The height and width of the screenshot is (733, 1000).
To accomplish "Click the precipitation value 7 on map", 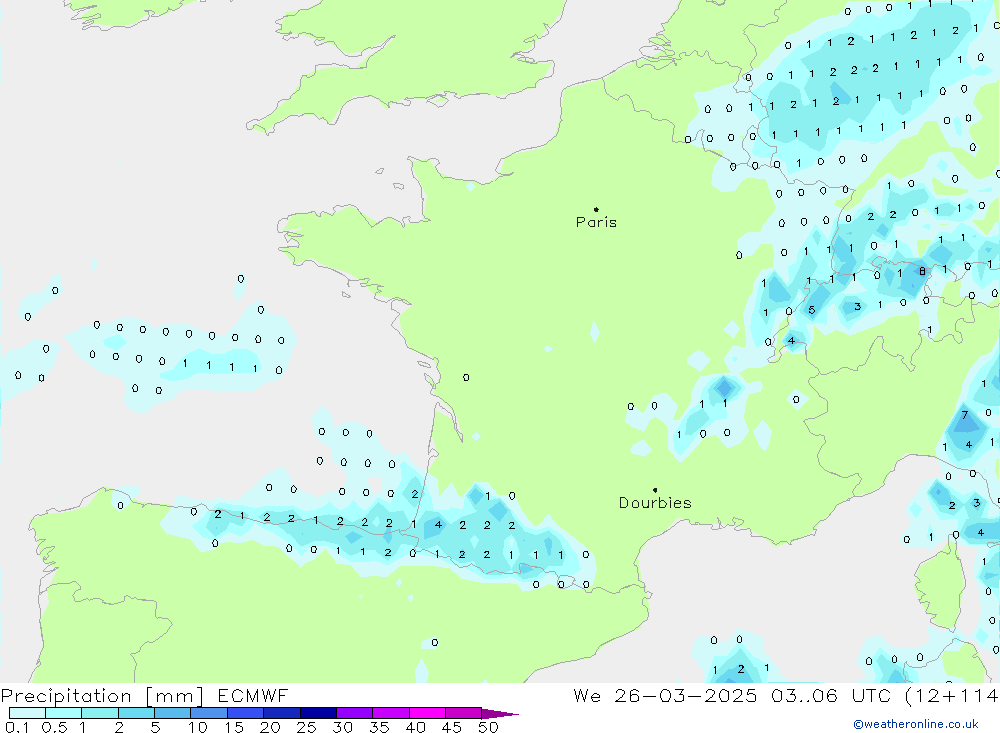I will pyautogui.click(x=965, y=415).
